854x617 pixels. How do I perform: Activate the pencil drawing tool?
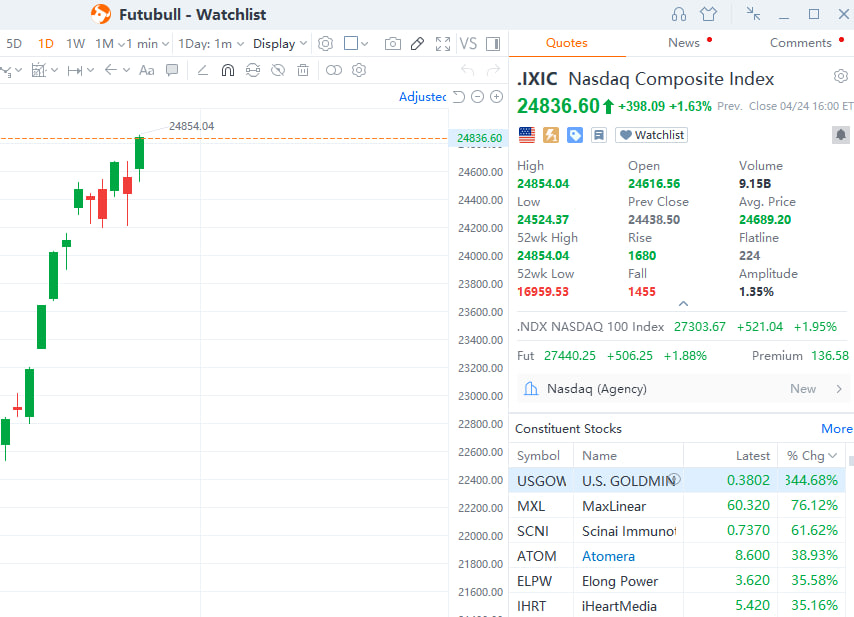click(x=417, y=44)
